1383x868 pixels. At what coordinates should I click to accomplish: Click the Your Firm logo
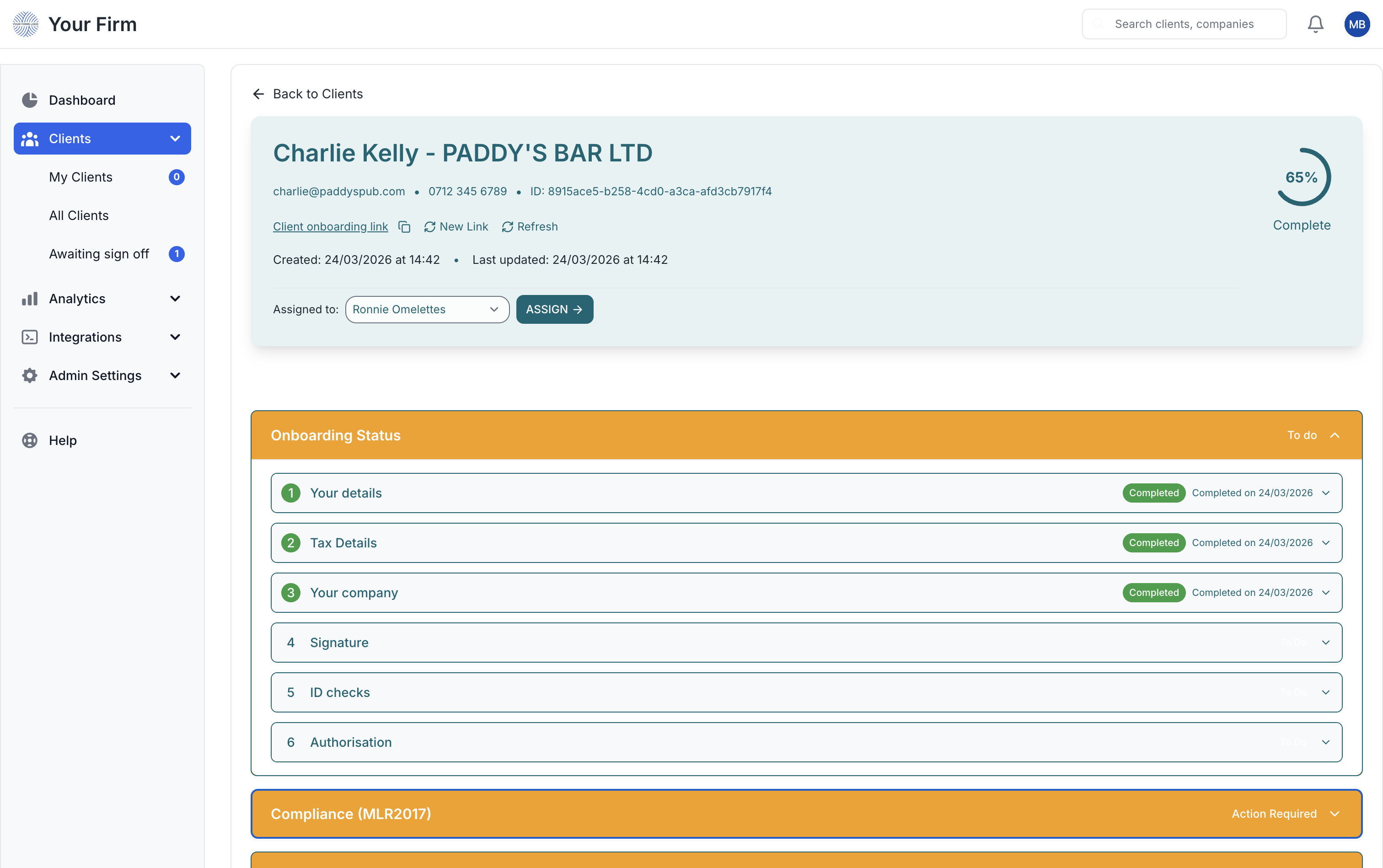click(x=26, y=24)
